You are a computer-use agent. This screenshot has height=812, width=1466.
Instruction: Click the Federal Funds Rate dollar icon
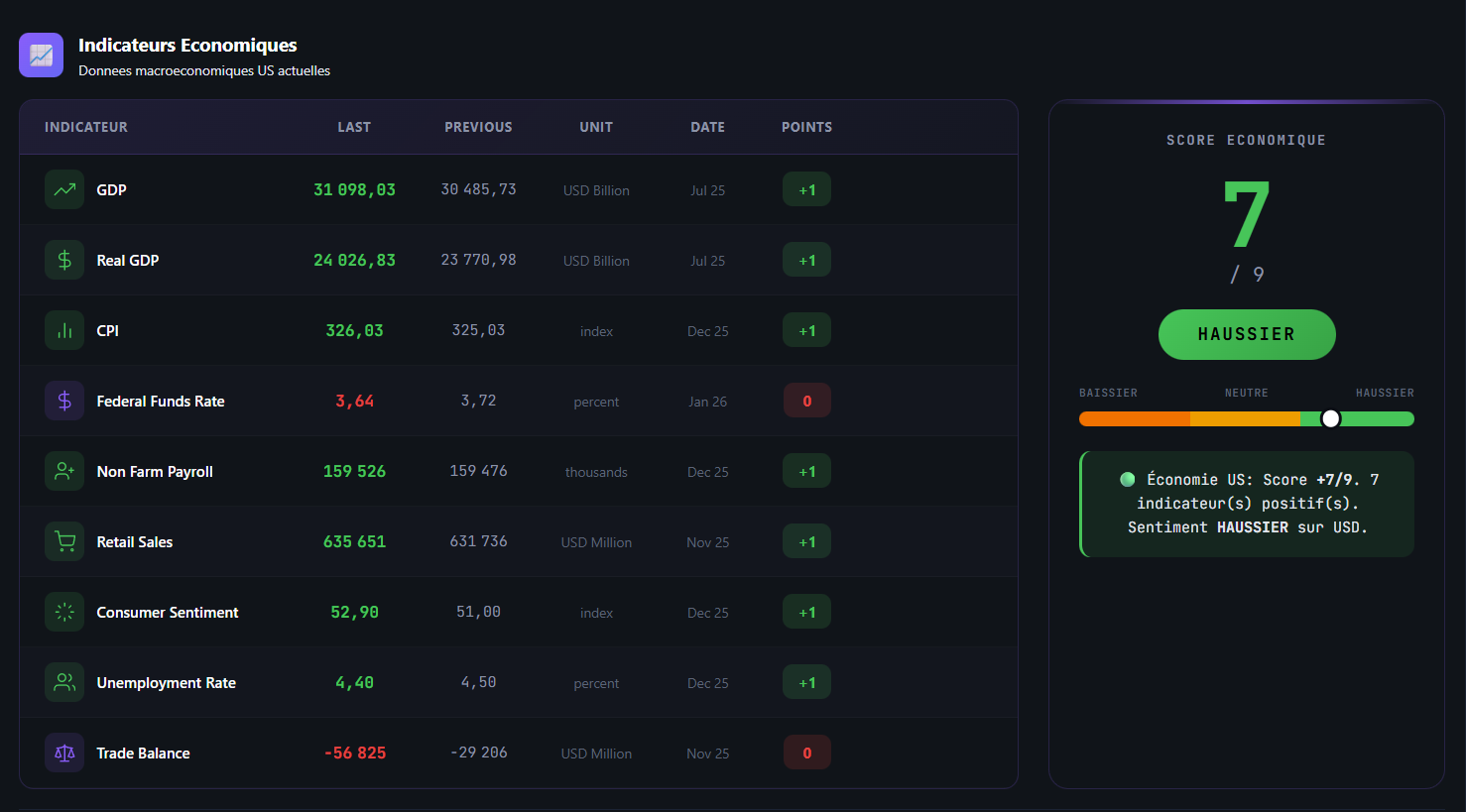coord(64,402)
